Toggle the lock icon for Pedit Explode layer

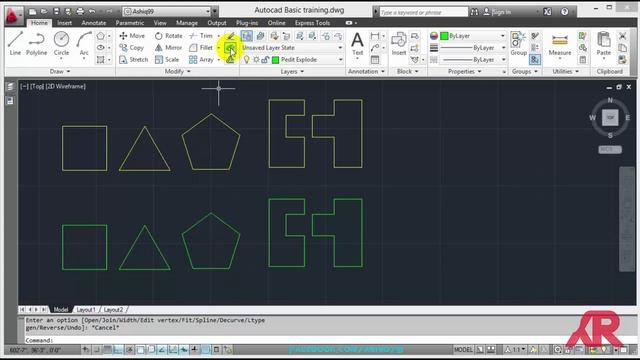click(265, 60)
